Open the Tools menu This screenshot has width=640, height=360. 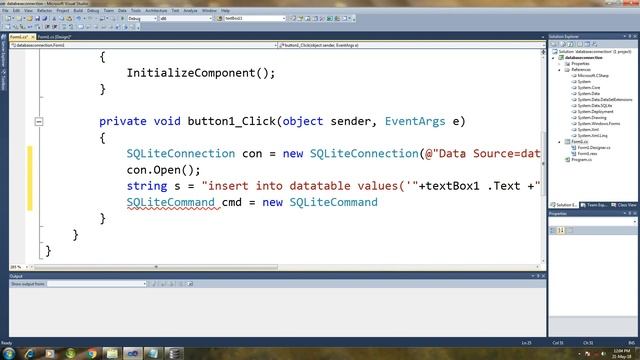[136, 11]
